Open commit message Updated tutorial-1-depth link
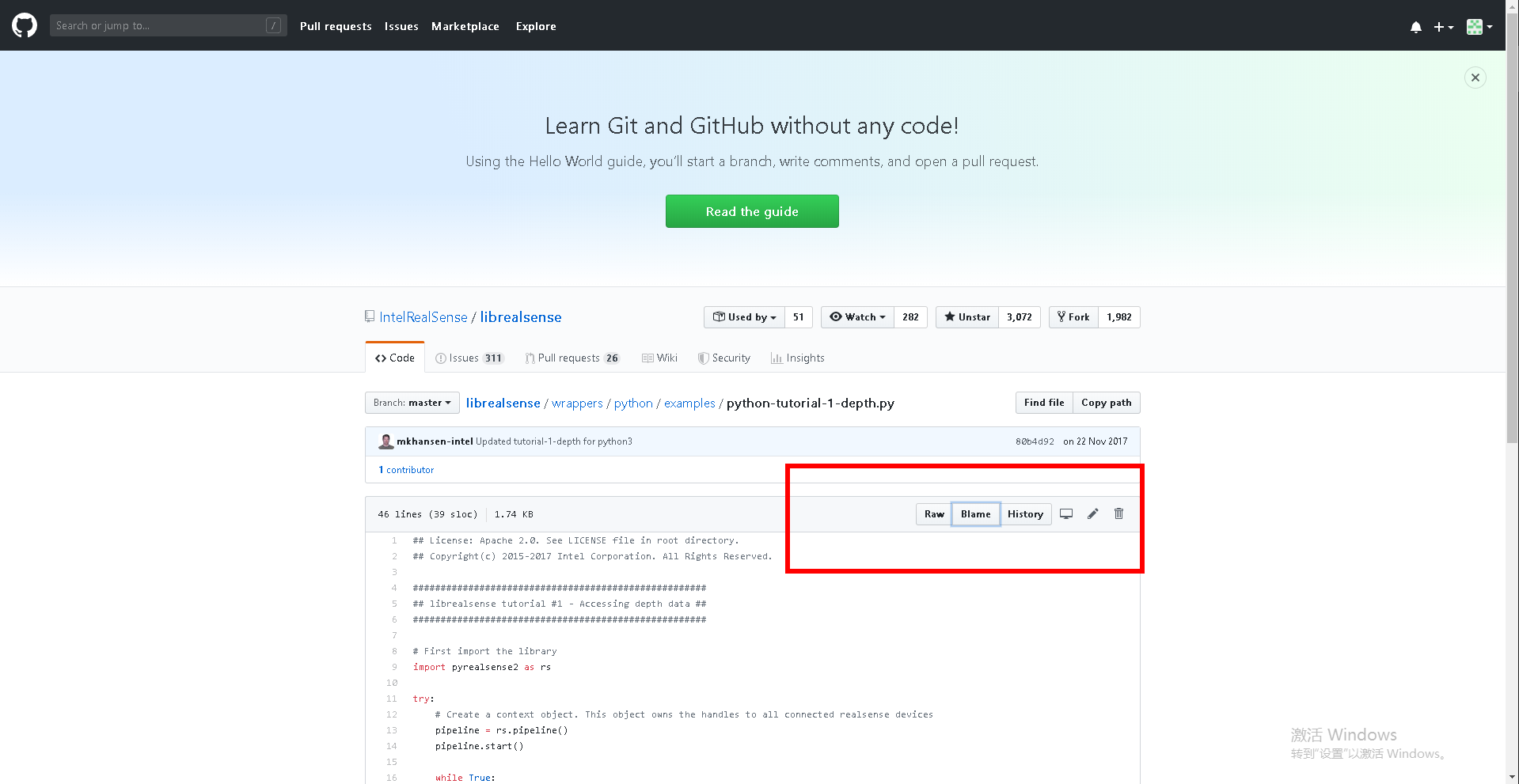Image resolution: width=1519 pixels, height=784 pixels. click(x=554, y=441)
